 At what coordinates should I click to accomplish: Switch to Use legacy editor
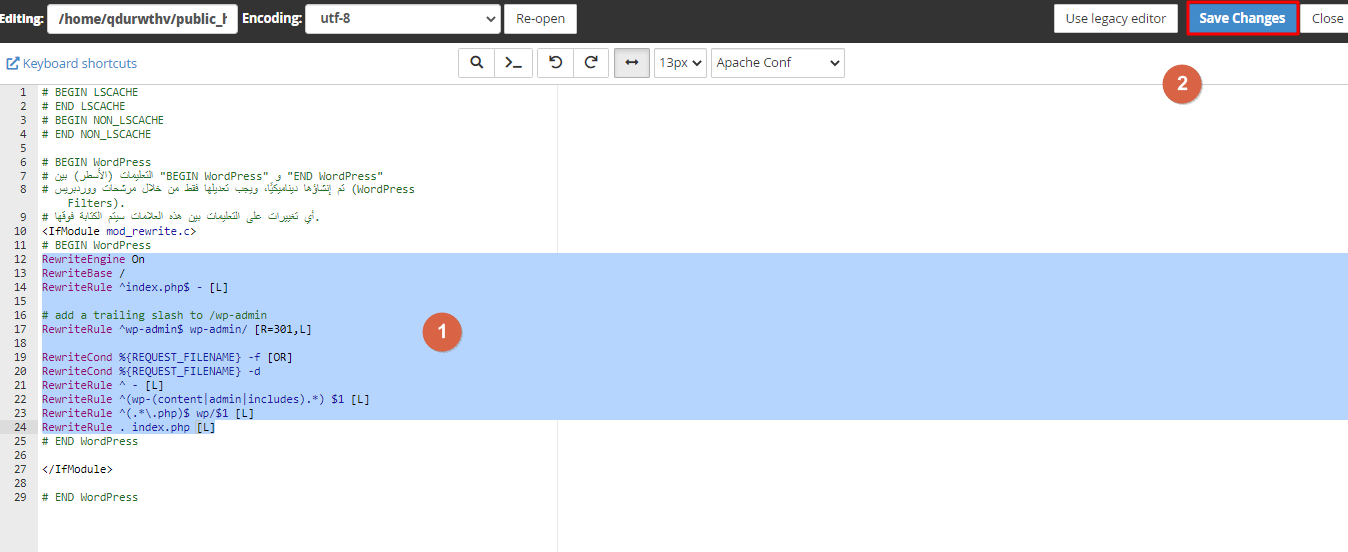point(1115,18)
